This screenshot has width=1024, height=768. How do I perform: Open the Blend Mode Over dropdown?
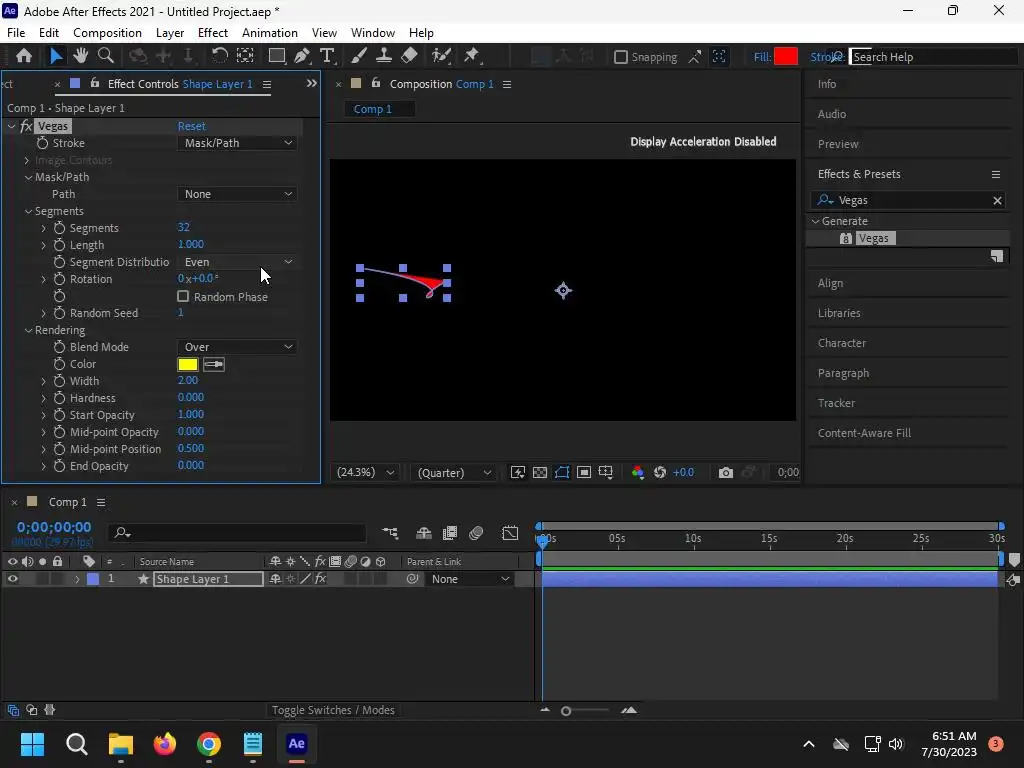click(238, 347)
